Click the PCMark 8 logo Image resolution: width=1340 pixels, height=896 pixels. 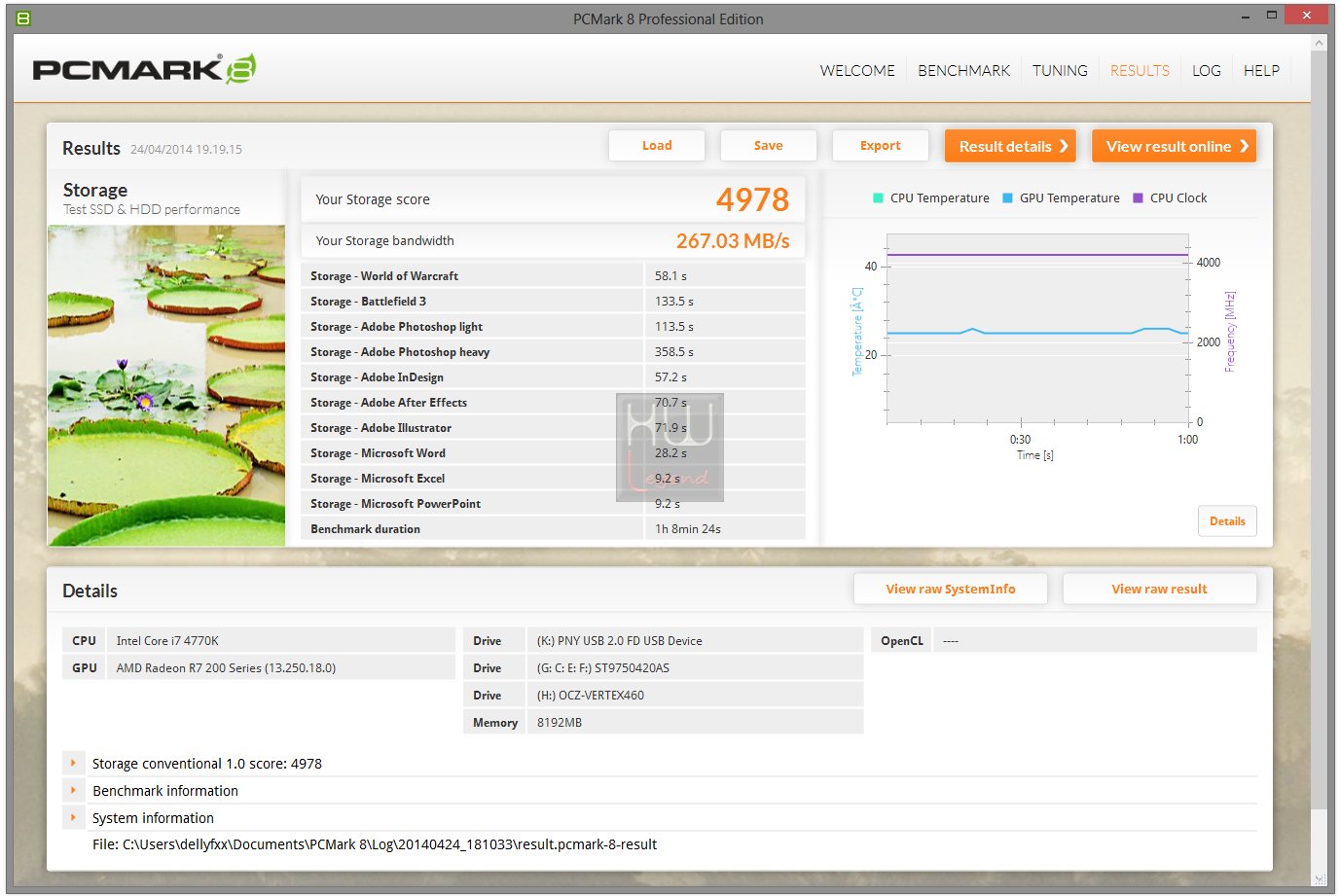pos(144,69)
